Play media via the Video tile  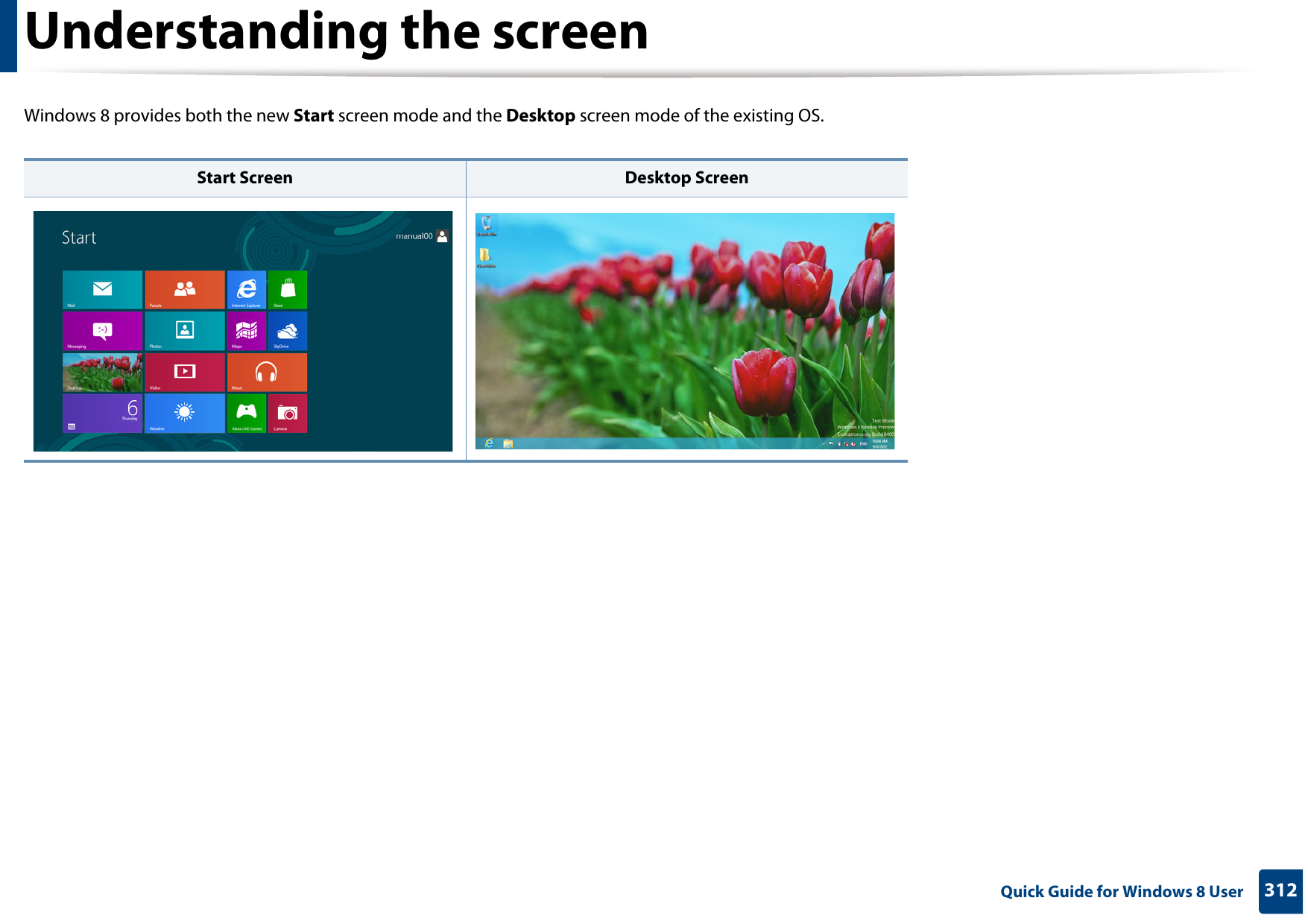click(x=185, y=373)
